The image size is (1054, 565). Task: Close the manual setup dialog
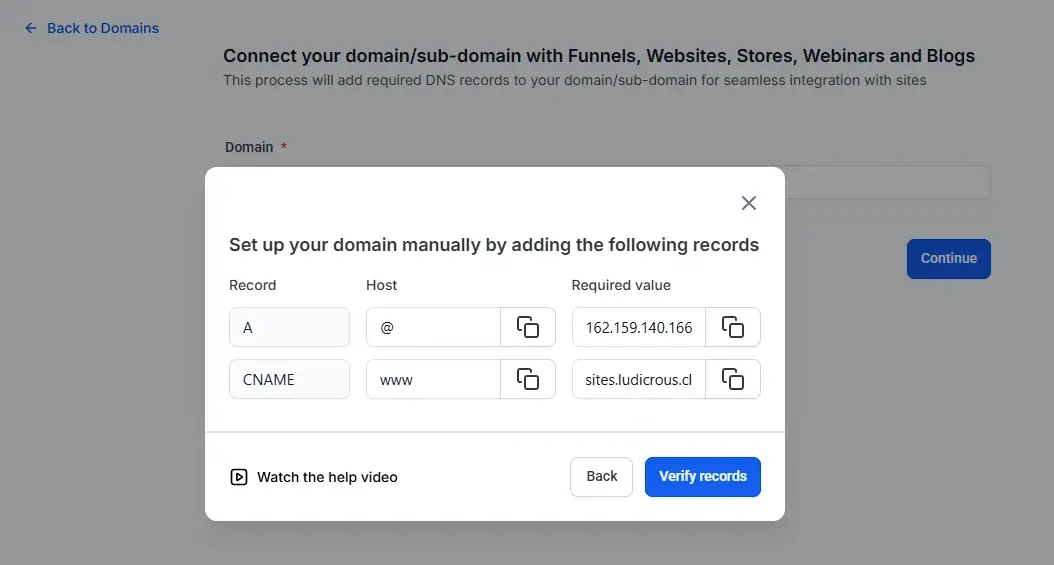tap(749, 203)
